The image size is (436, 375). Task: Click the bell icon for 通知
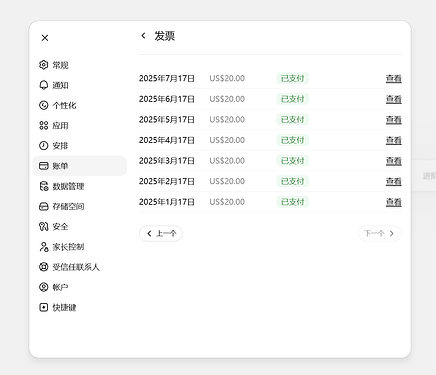pos(44,85)
